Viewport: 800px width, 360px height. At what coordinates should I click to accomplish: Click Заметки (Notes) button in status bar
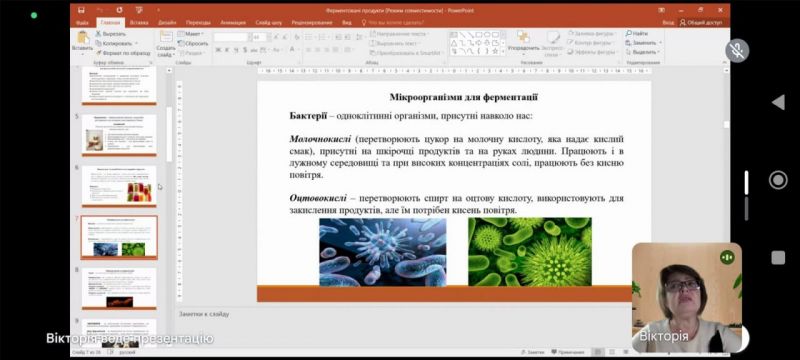(x=533, y=352)
